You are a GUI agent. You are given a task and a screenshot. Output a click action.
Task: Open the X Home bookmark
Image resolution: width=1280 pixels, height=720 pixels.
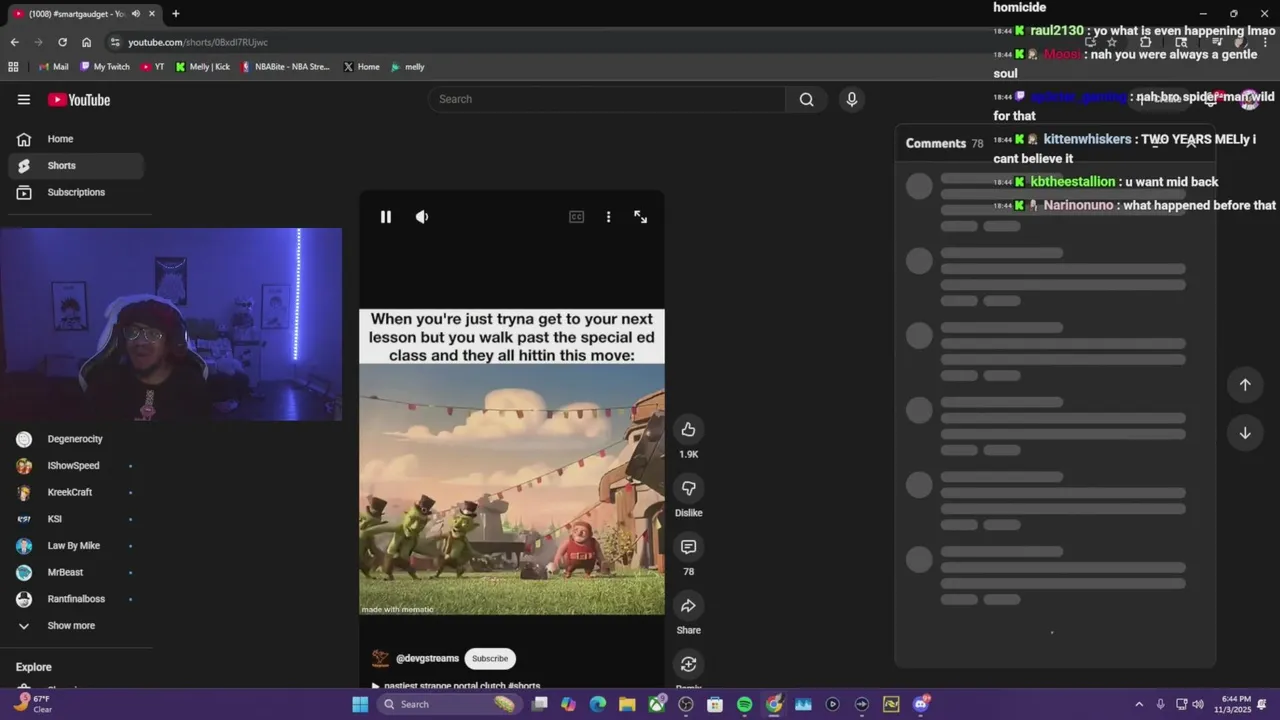coord(361,67)
